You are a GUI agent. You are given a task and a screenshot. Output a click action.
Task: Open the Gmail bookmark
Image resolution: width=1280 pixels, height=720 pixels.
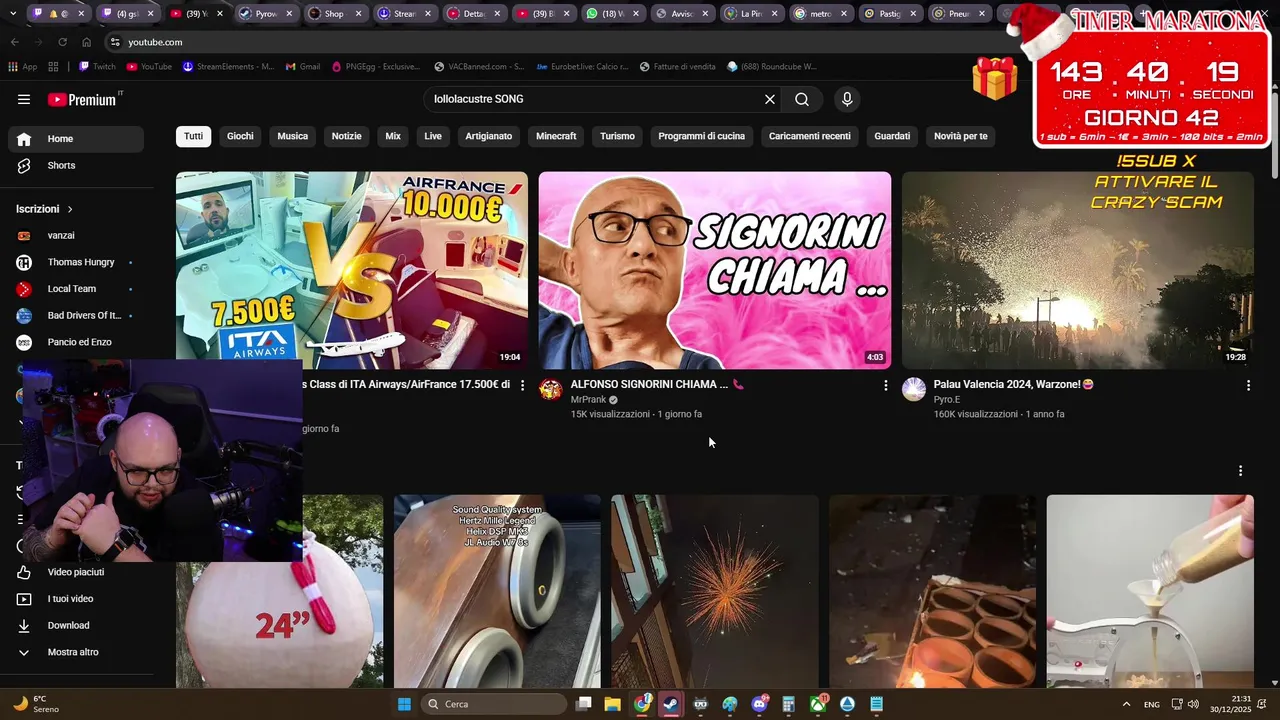pos(303,67)
